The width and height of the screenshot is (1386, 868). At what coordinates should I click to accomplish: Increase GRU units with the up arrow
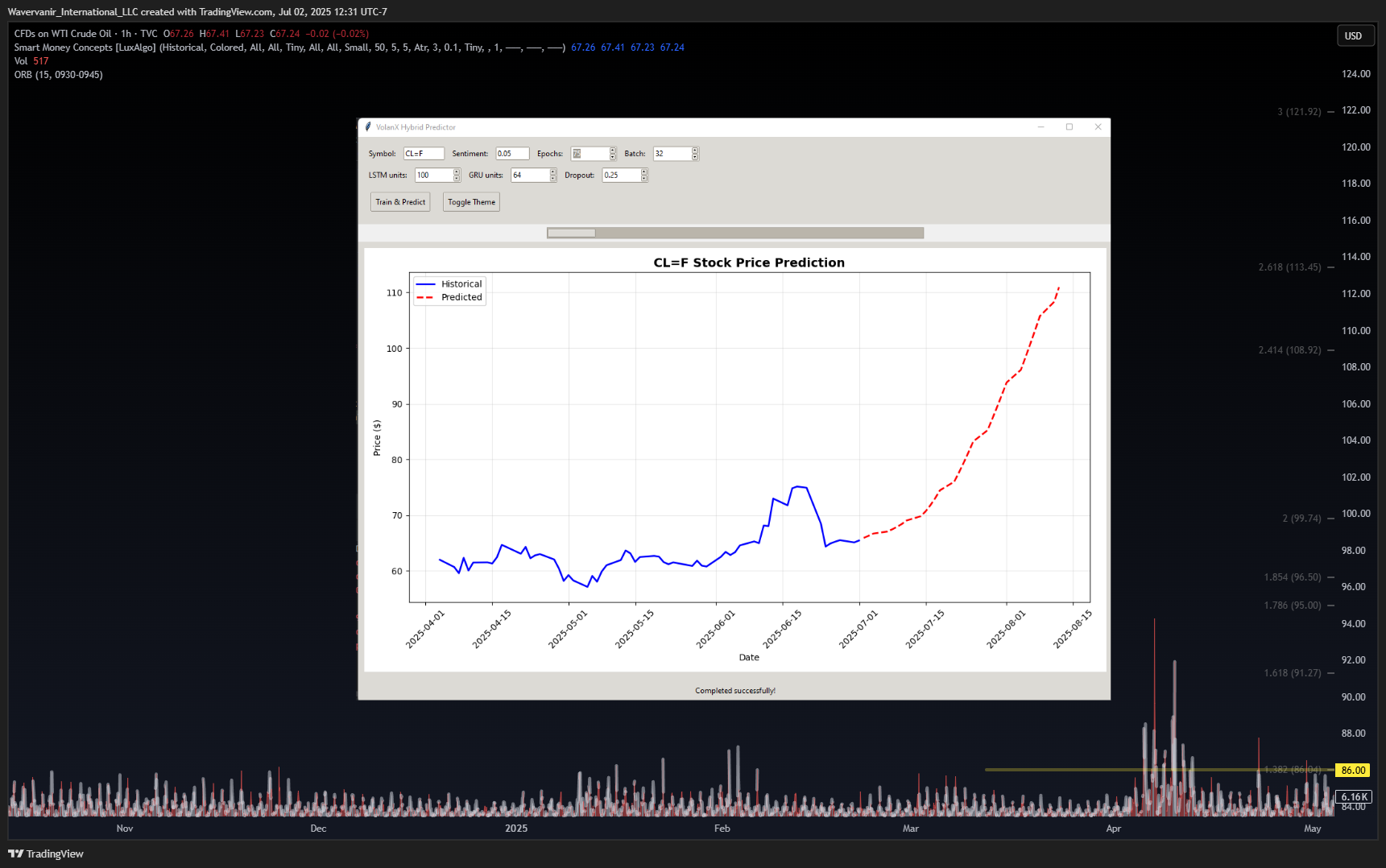[553, 172]
